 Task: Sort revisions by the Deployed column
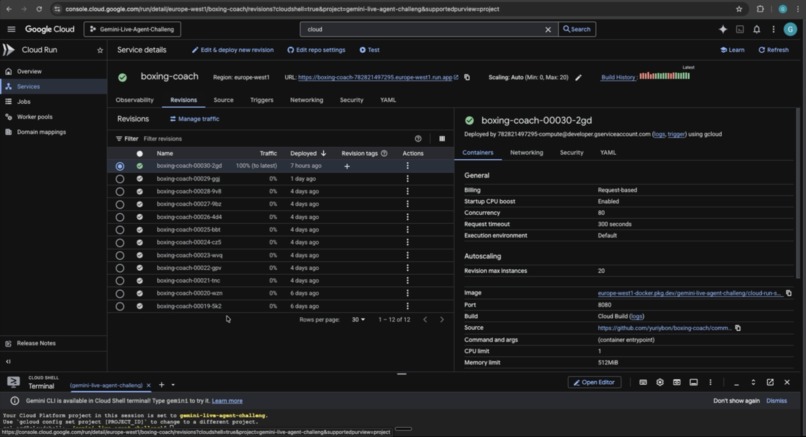point(308,153)
